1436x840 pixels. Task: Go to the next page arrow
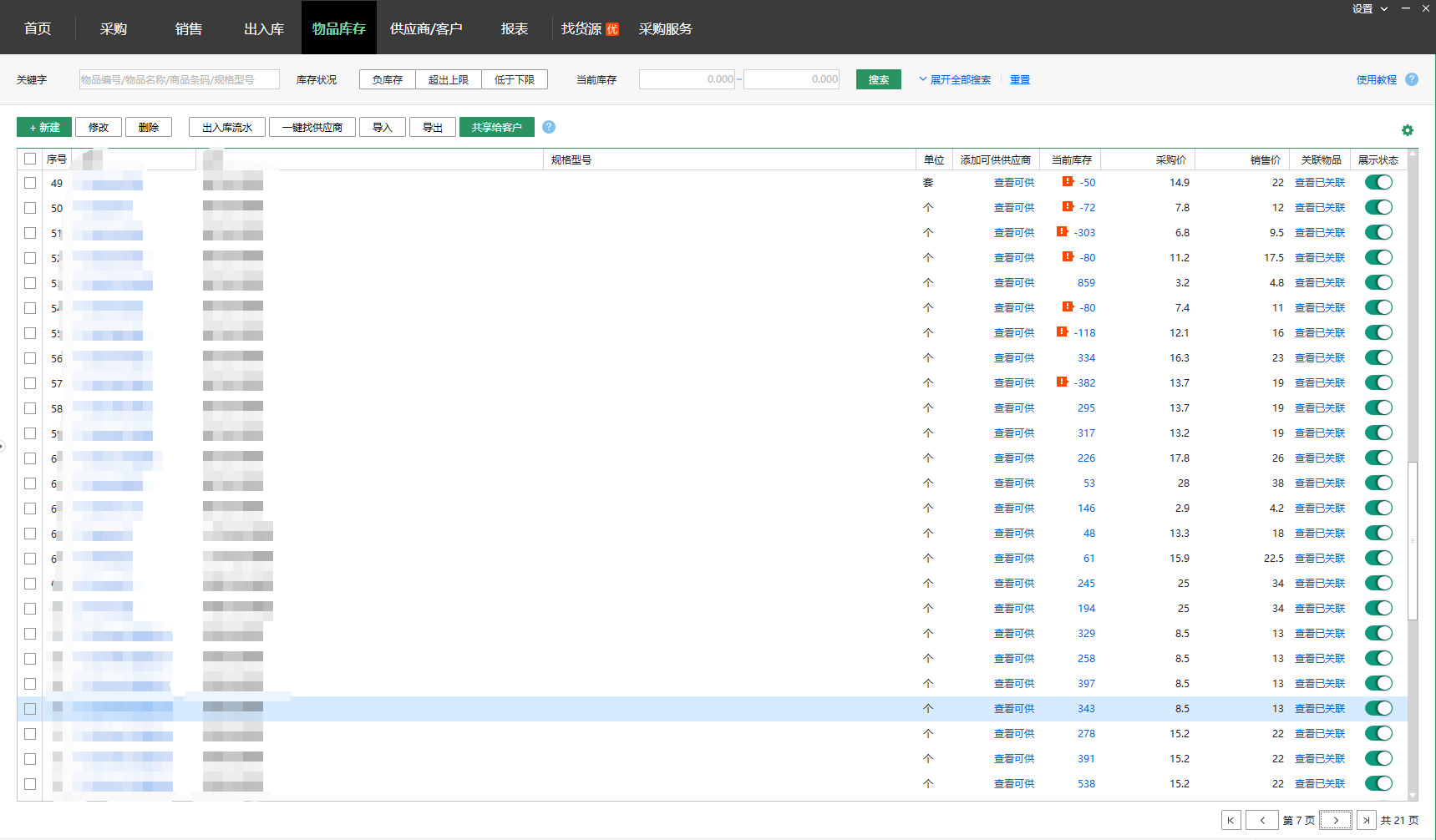point(1336,820)
